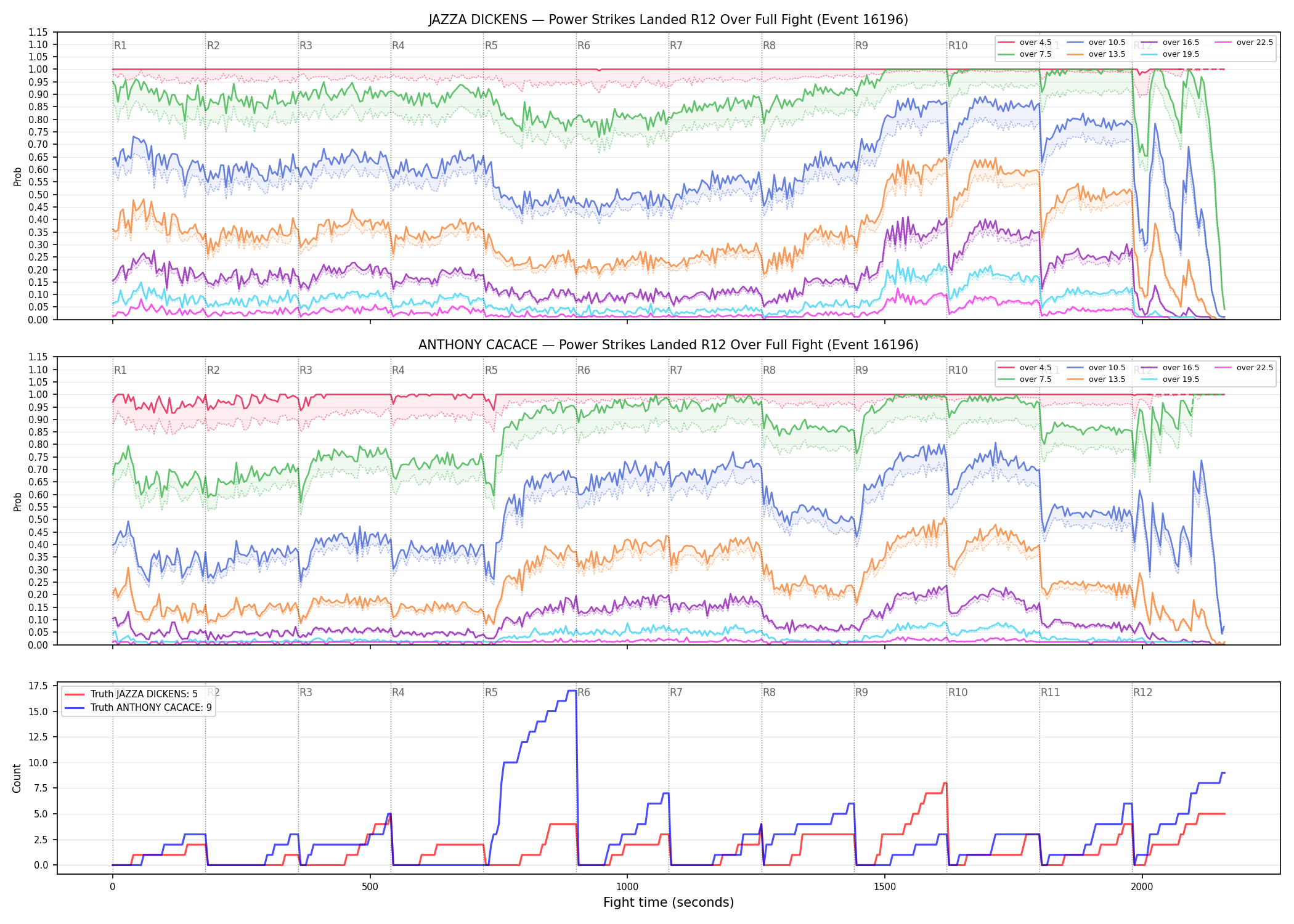Image resolution: width=1294 pixels, height=924 pixels.
Task: Click the 'Prob' label of the Jazza Dickens chart
Action: click(17, 177)
